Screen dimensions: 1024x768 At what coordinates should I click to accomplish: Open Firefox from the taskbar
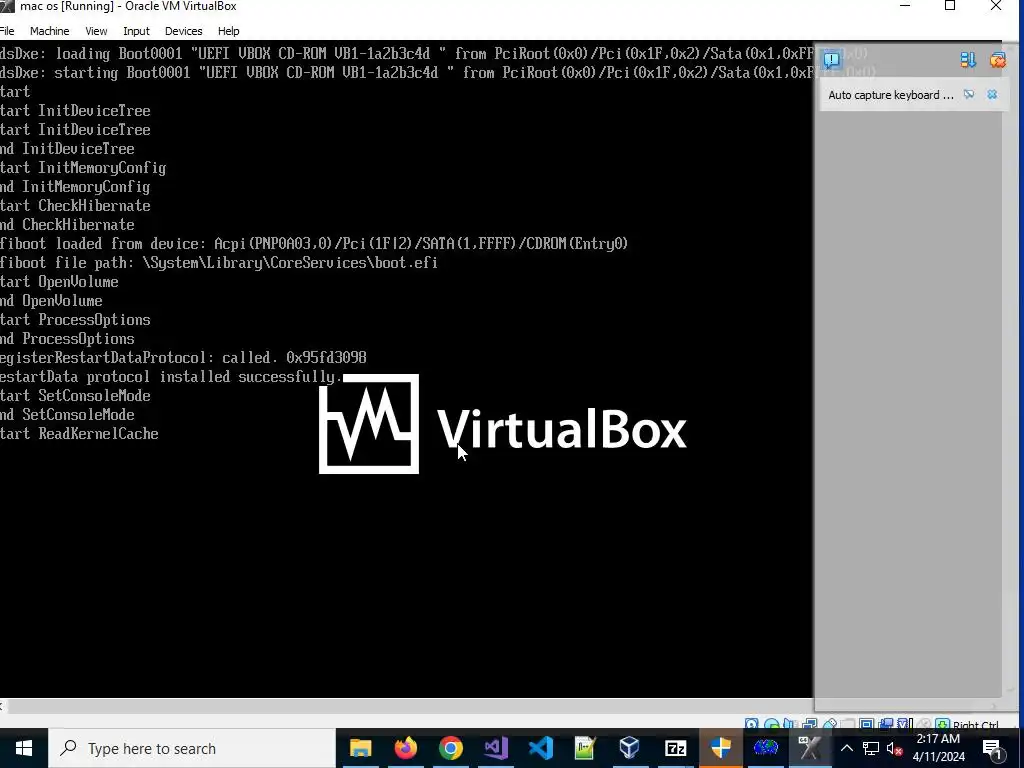(x=406, y=748)
